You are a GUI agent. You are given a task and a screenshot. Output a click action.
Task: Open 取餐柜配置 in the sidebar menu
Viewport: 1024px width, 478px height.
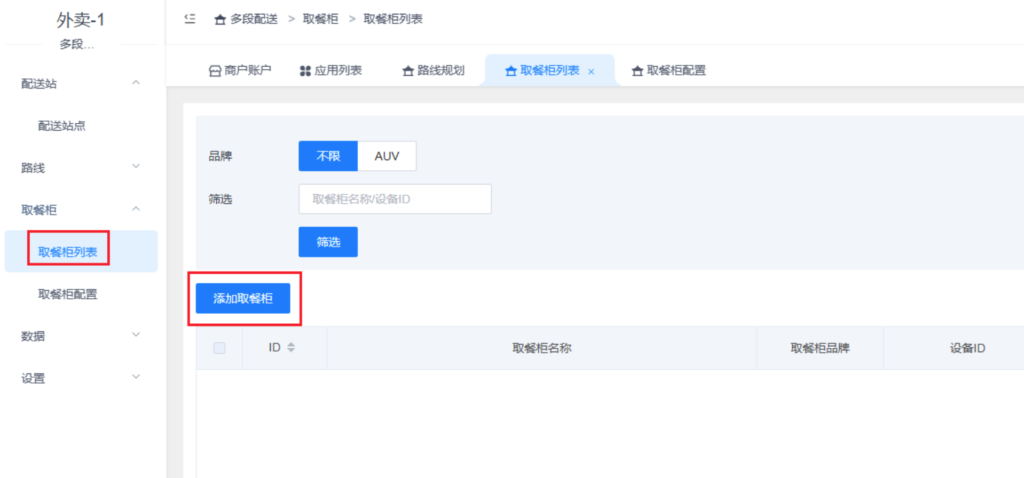(68, 293)
